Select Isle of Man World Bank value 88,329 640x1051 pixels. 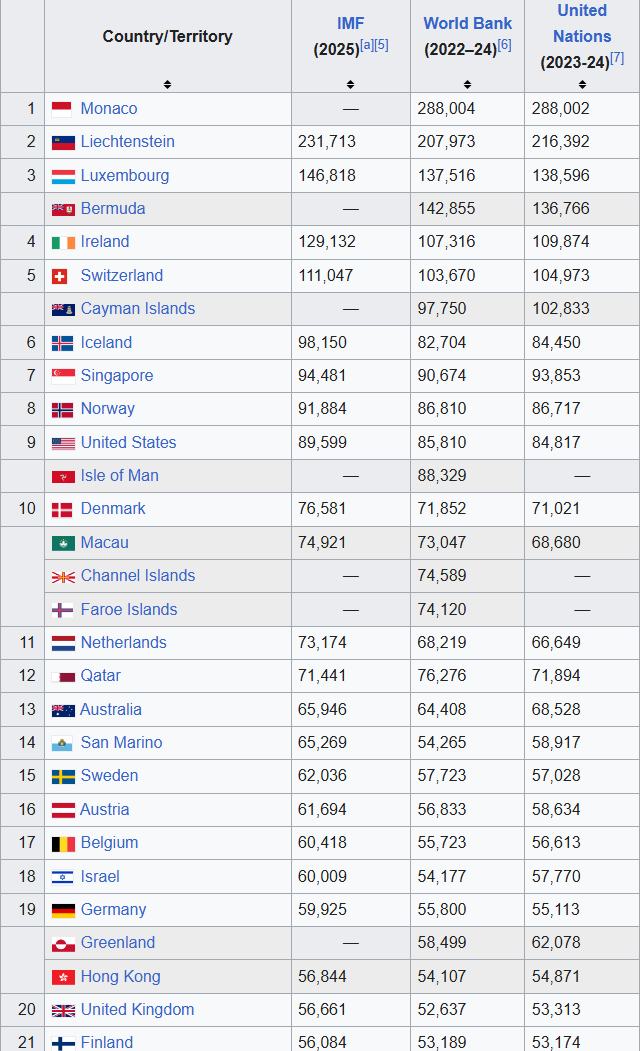coord(442,477)
